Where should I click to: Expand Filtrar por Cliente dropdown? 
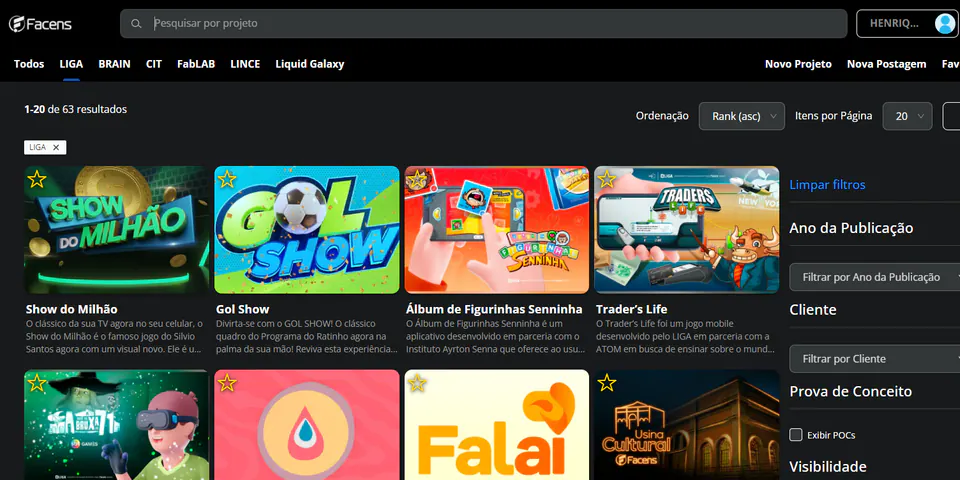pyautogui.click(x=875, y=359)
